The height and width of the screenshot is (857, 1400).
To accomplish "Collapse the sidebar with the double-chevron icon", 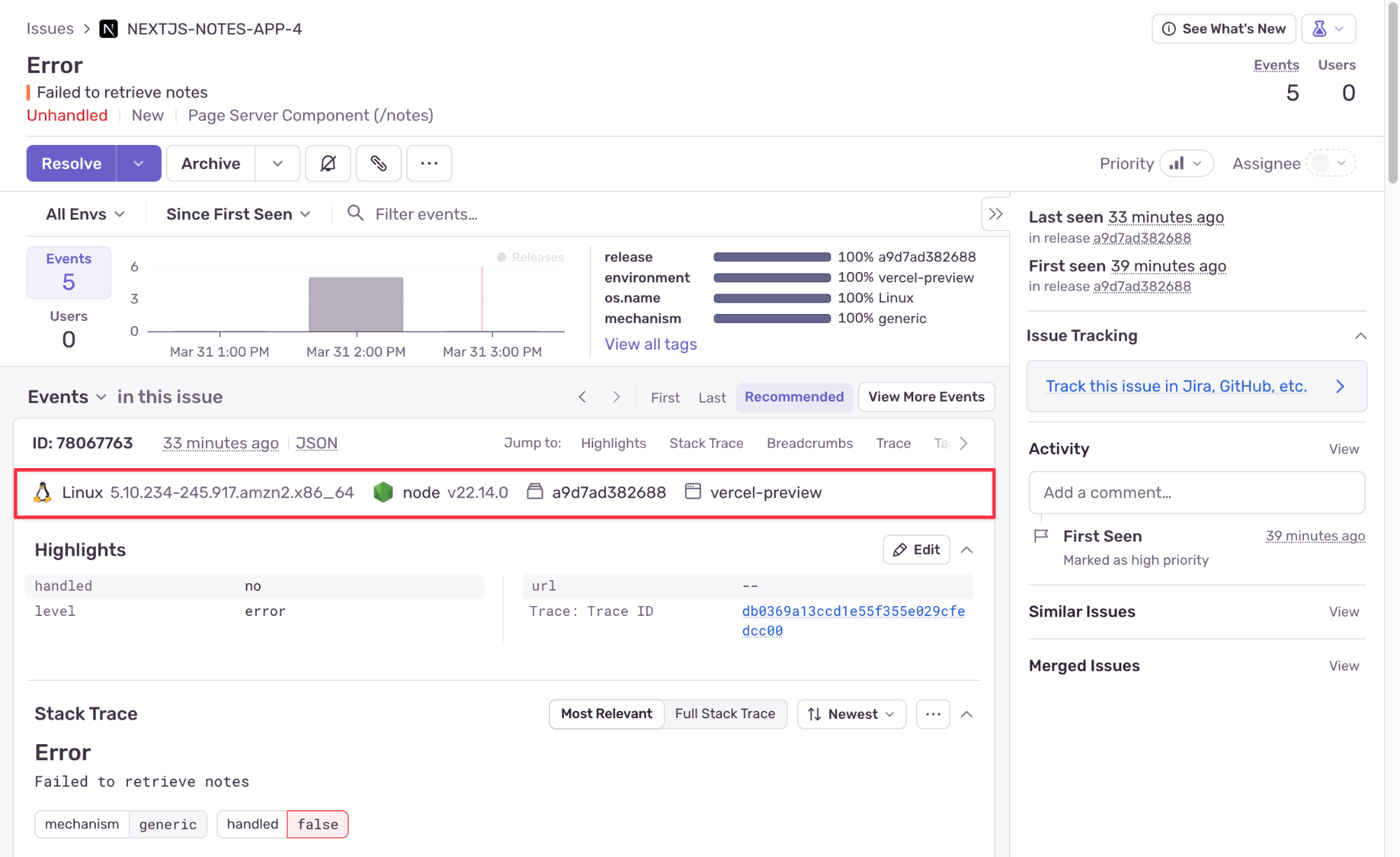I will (x=995, y=214).
